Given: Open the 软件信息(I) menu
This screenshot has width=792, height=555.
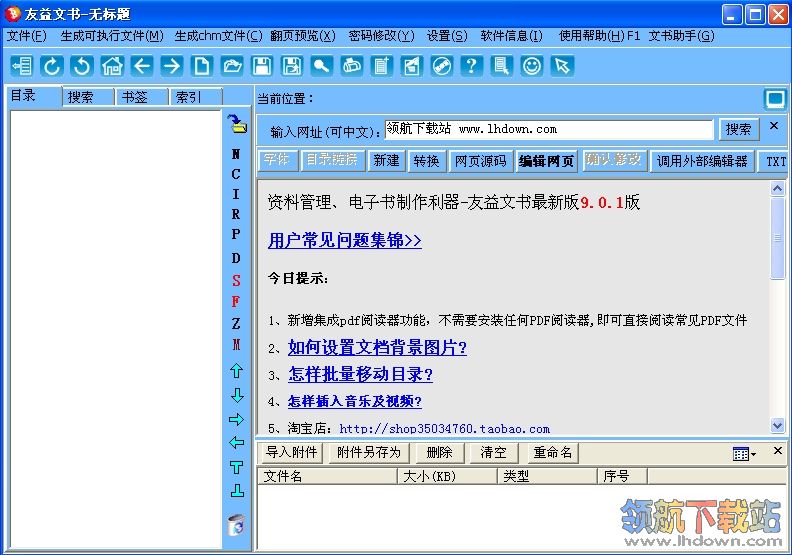Looking at the screenshot, I should tap(511, 36).
